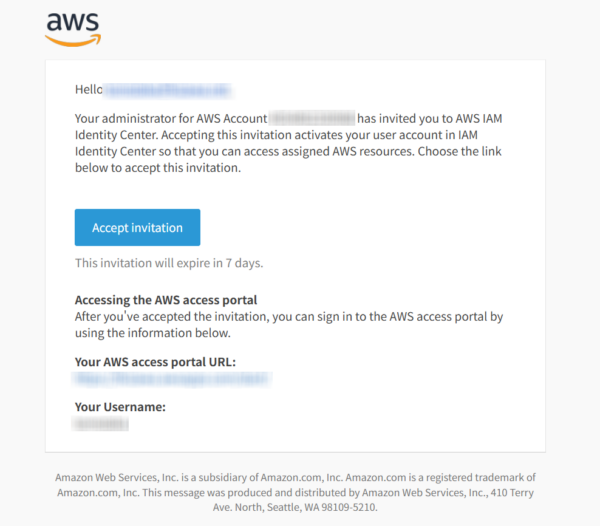Image resolution: width=600 pixels, height=526 pixels.
Task: Click the orange smile arrow under aws
Action: [x=73, y=41]
